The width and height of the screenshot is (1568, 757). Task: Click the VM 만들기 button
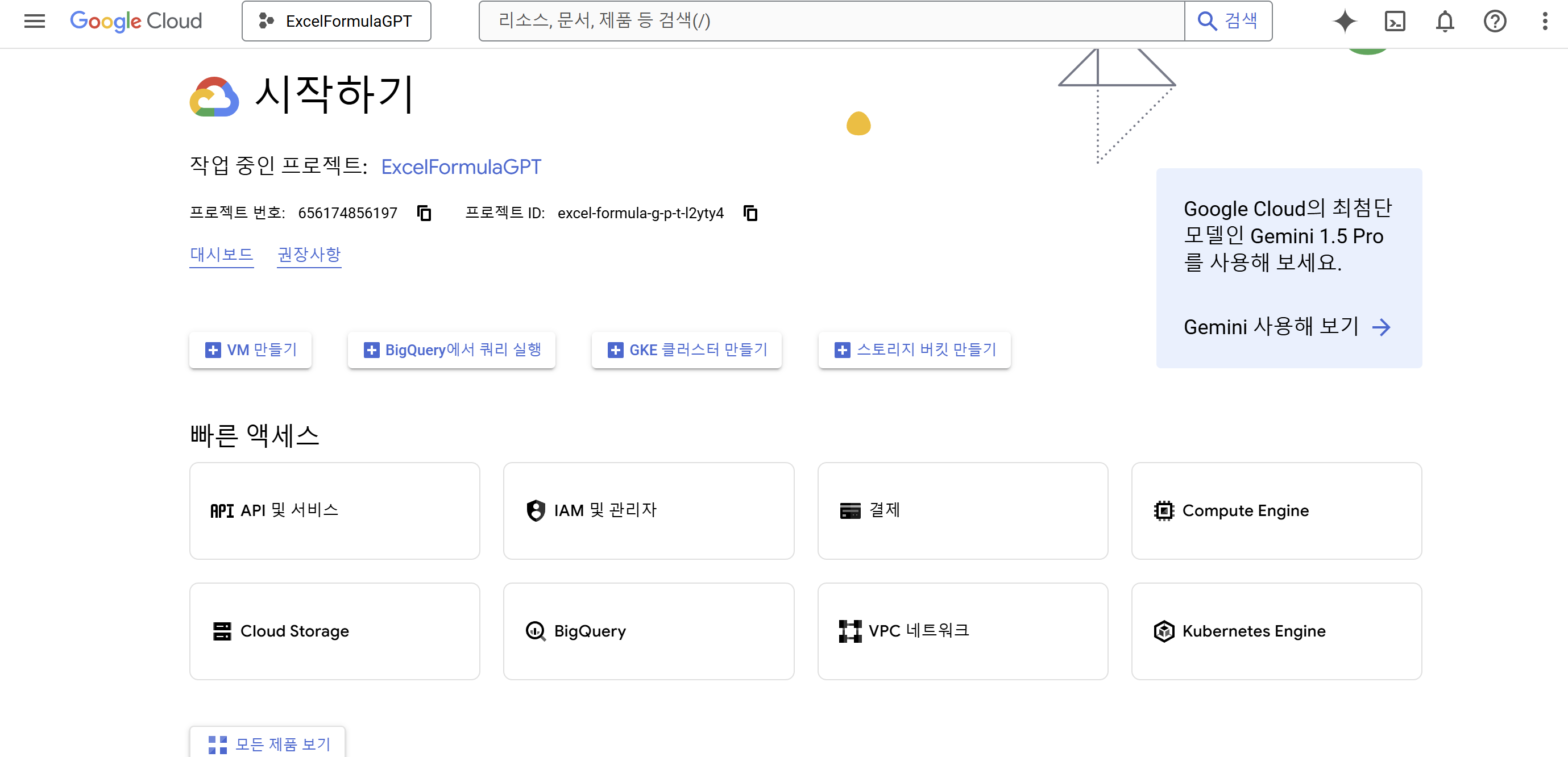(250, 350)
